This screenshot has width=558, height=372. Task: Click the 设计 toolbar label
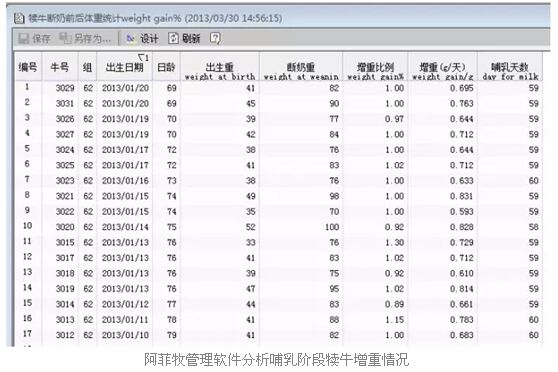pos(149,38)
